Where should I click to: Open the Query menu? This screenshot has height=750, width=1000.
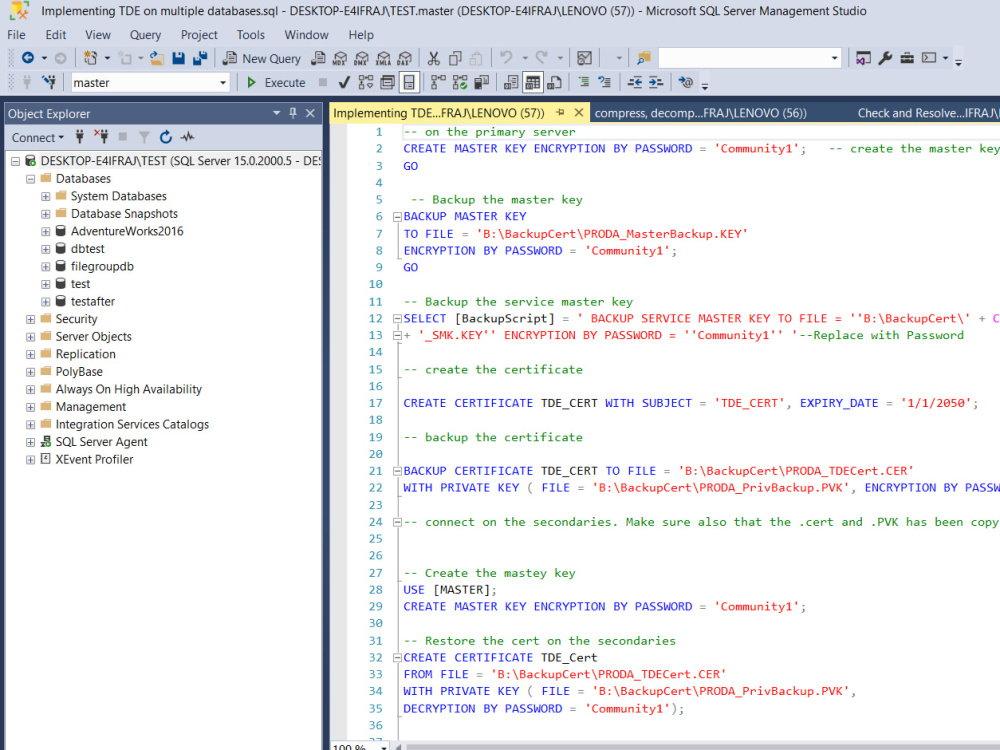point(145,34)
